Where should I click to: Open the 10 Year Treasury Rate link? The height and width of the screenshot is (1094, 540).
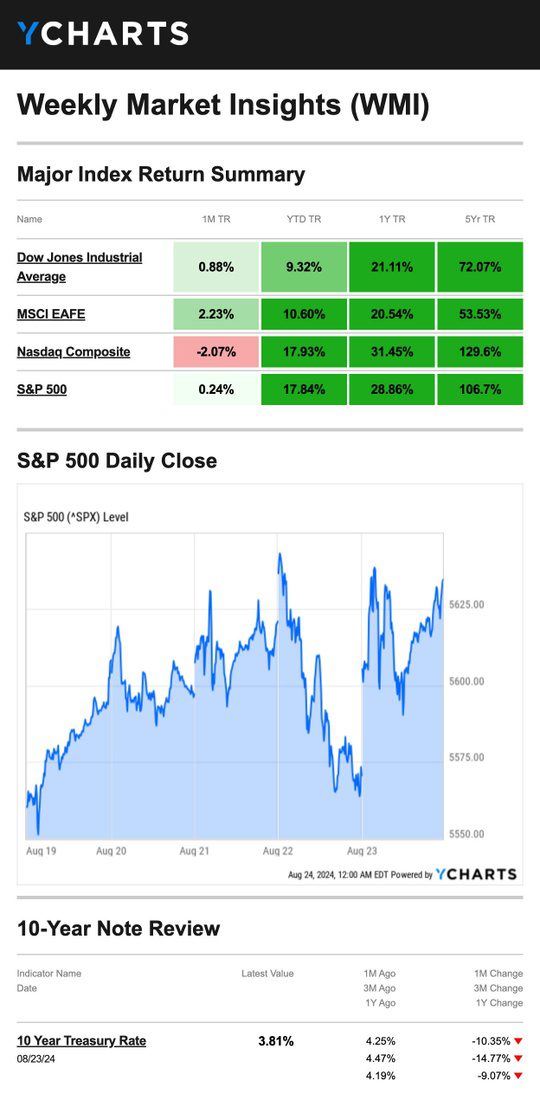point(82,1040)
